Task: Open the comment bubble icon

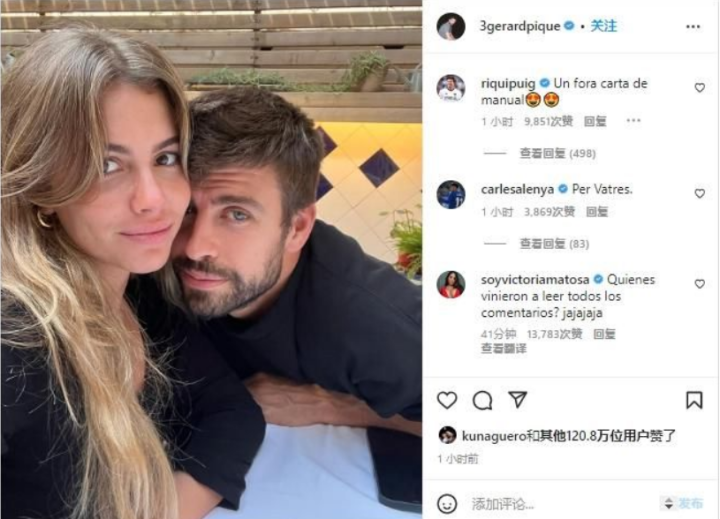Action: click(x=482, y=400)
